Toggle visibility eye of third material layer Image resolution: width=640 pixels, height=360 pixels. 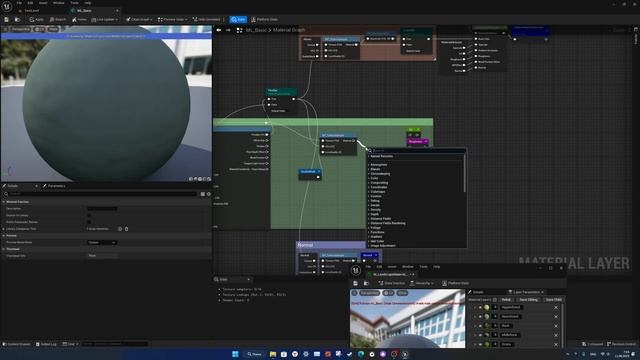point(480,326)
